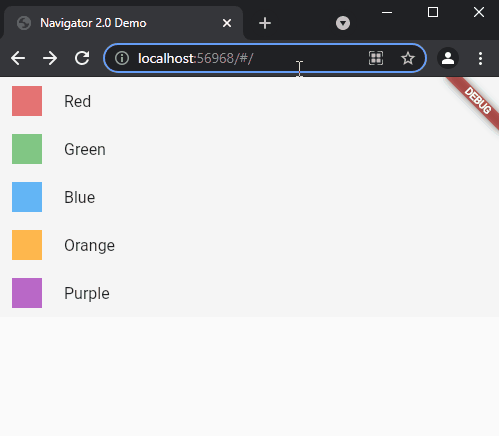Open a new tab with the plus button
The width and height of the screenshot is (499, 436).
pyautogui.click(x=265, y=23)
